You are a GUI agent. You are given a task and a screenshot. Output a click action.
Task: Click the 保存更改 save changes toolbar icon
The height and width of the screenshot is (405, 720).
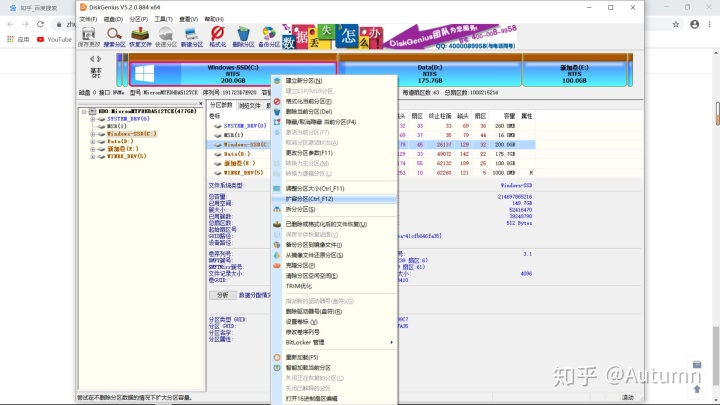pyautogui.click(x=89, y=37)
